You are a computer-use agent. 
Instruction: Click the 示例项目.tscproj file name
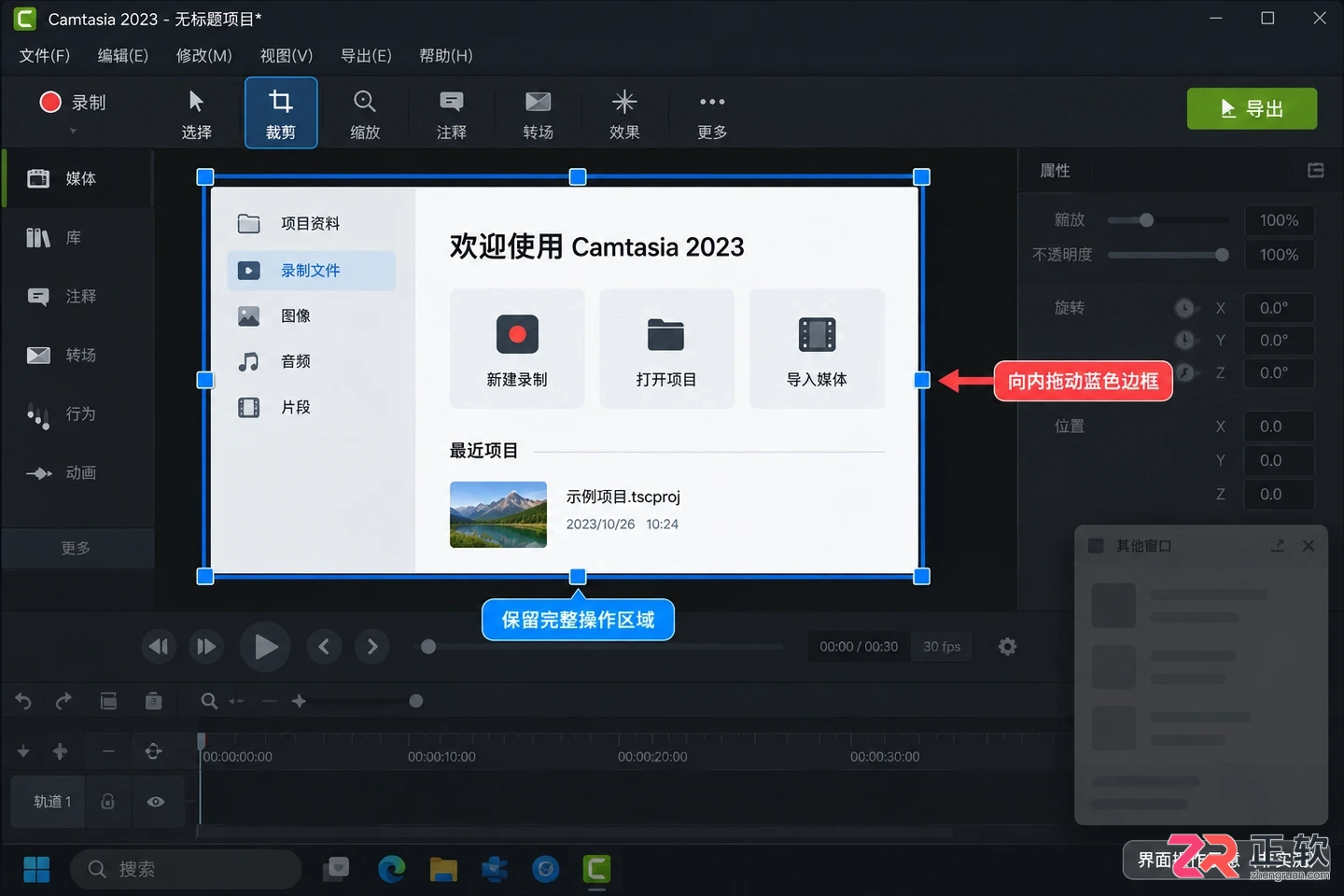[x=623, y=497]
